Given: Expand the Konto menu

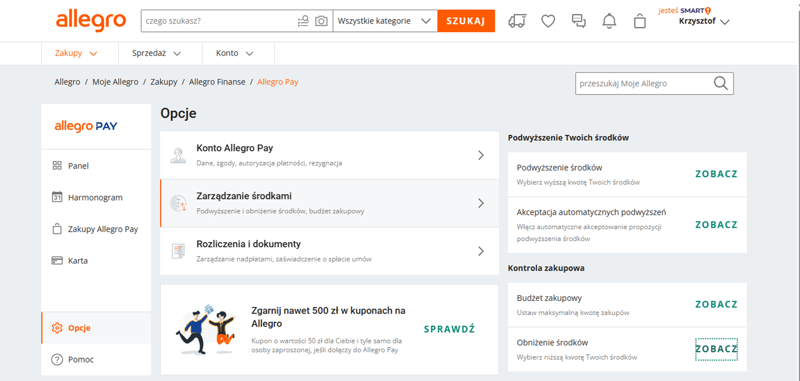Looking at the screenshot, I should [234, 53].
